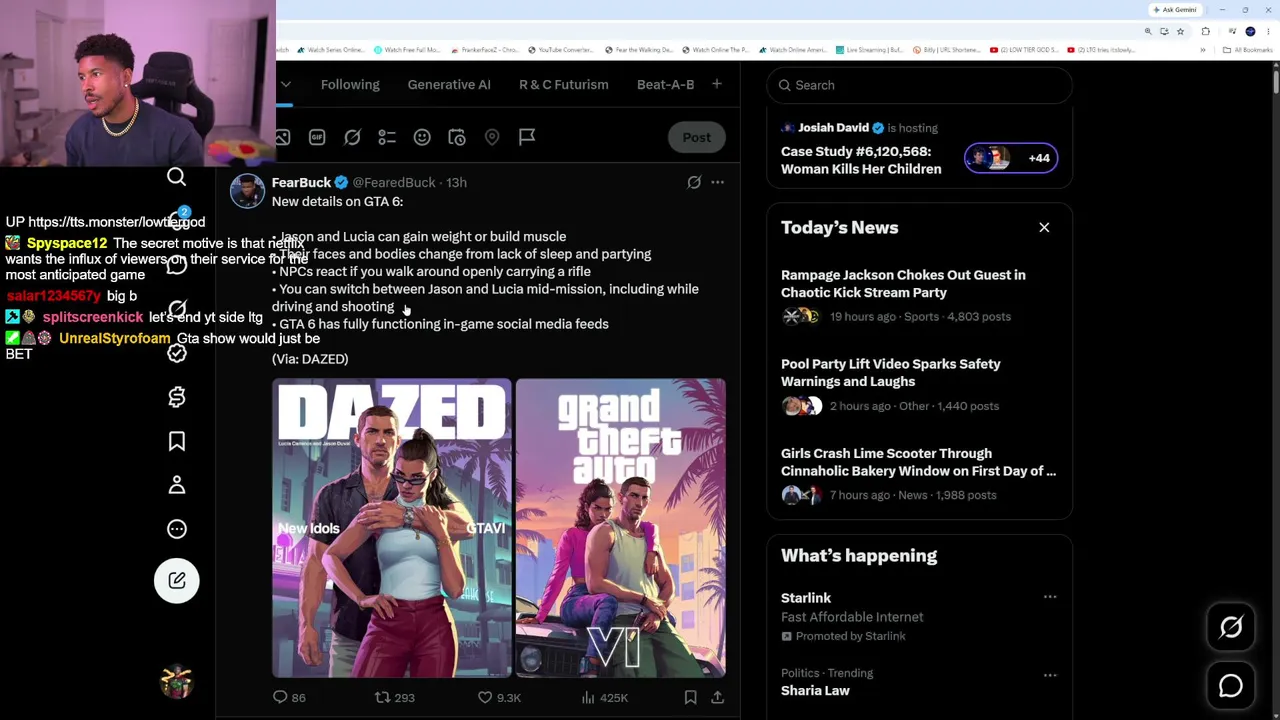Join the Josiah David space with +44 listeners
This screenshot has height=720, width=1280.
tap(1010, 158)
